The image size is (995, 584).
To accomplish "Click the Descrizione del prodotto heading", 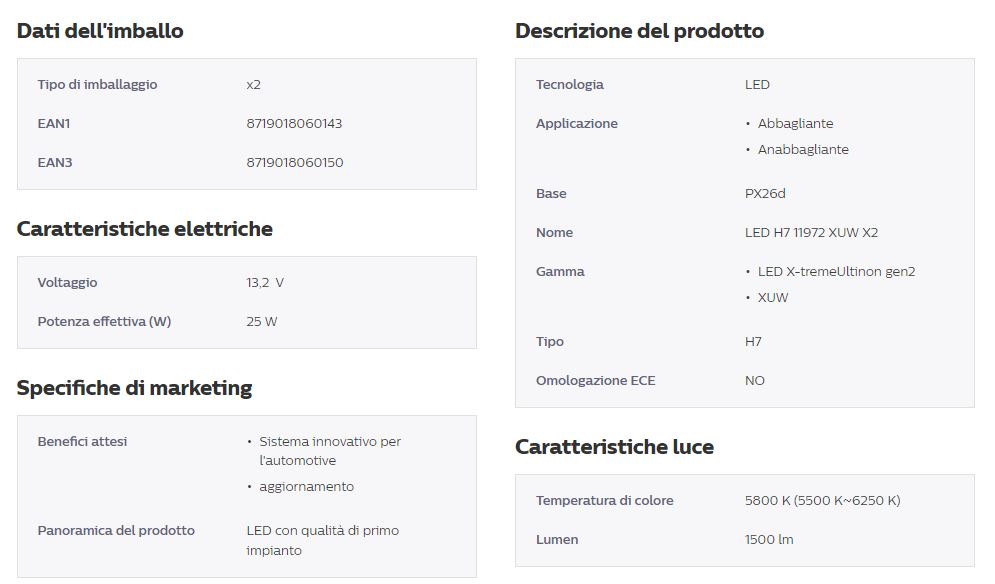I will click(639, 30).
